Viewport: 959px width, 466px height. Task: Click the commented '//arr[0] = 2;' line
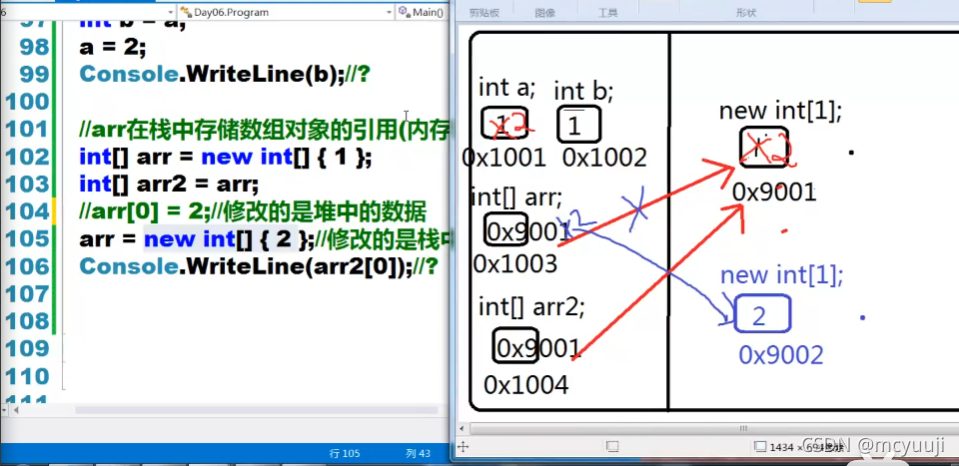[x=253, y=212]
